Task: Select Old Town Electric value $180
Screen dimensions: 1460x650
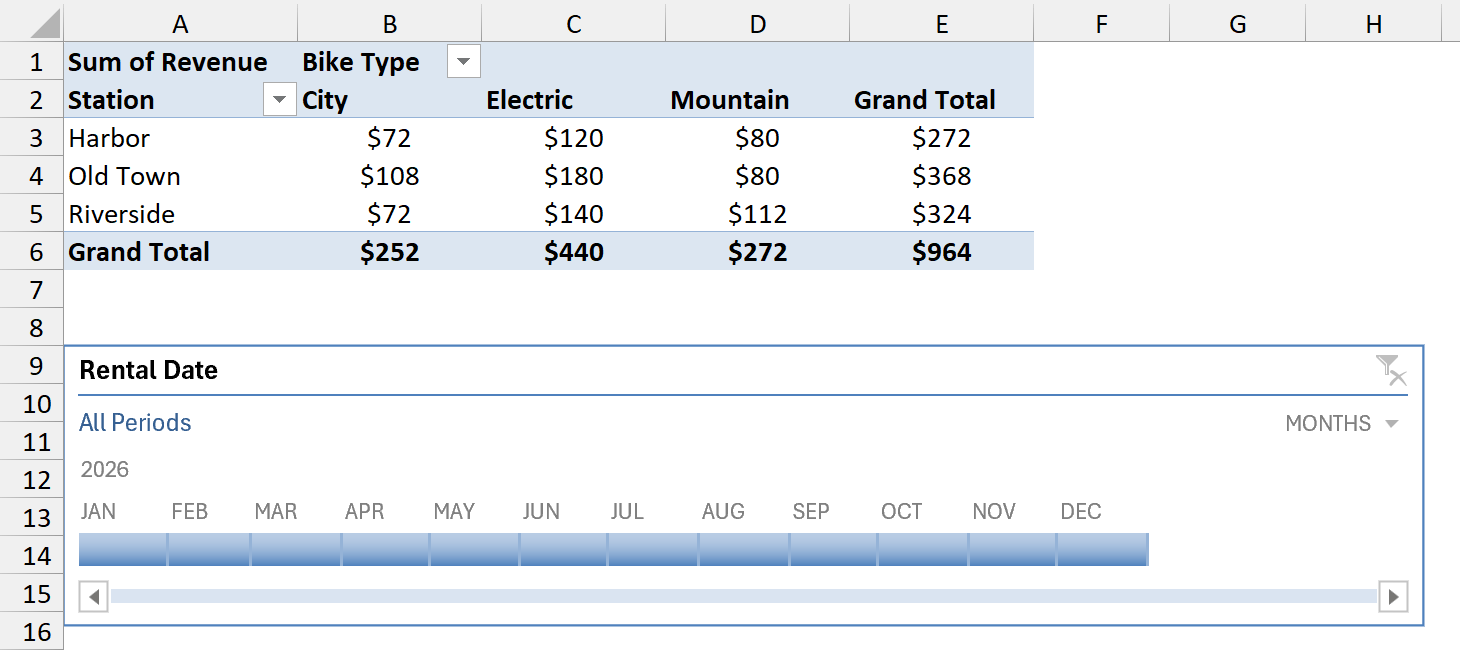Action: (574, 176)
